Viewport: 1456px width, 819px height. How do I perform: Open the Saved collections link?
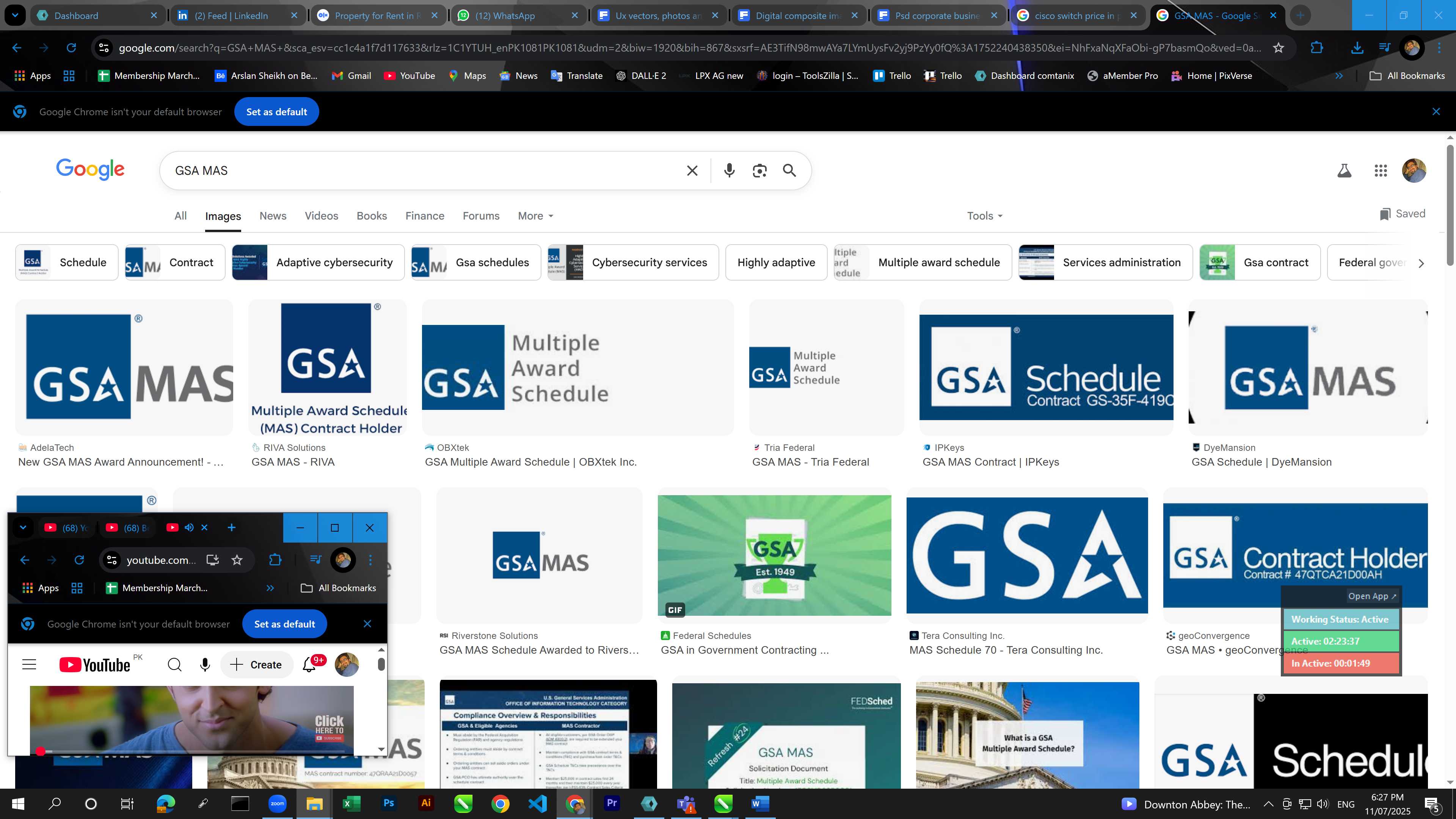click(1402, 213)
